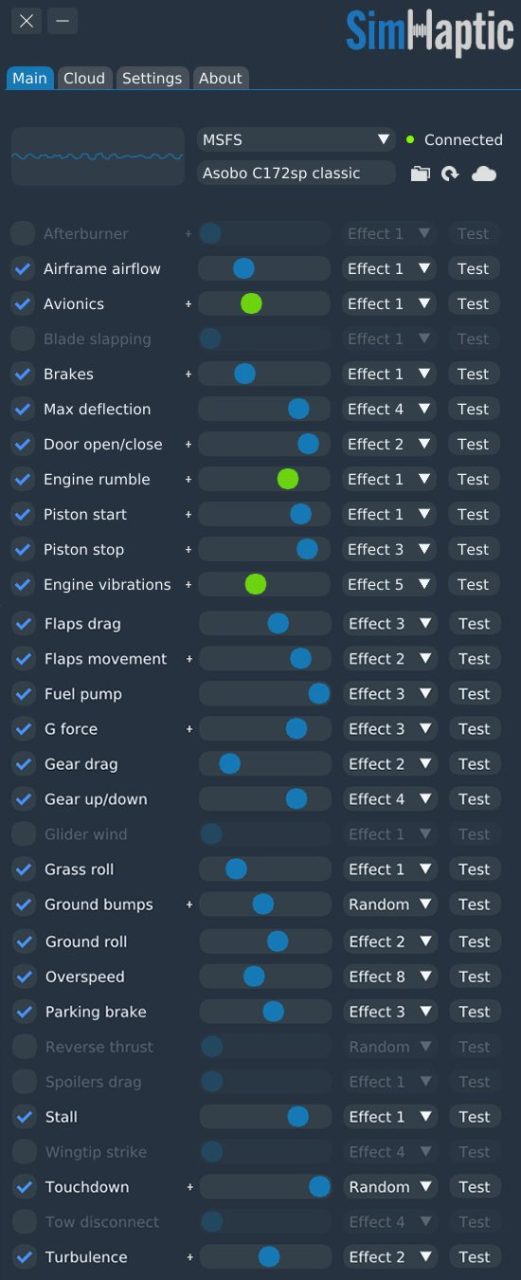Screen dimensions: 521x1280
Task: Expand the Max deflection Effect 4 dropdown
Action: point(389,409)
